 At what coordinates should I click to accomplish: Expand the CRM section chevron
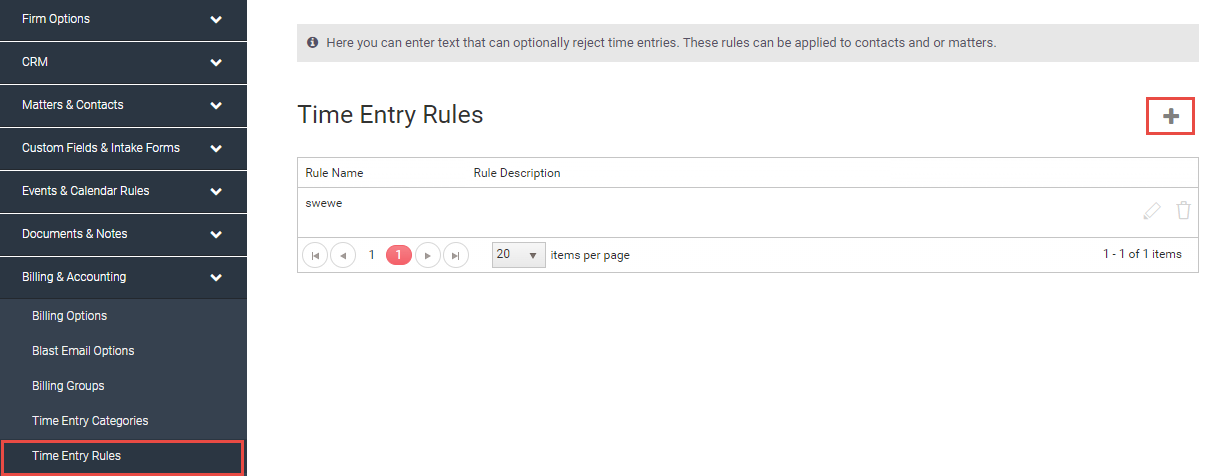click(216, 62)
